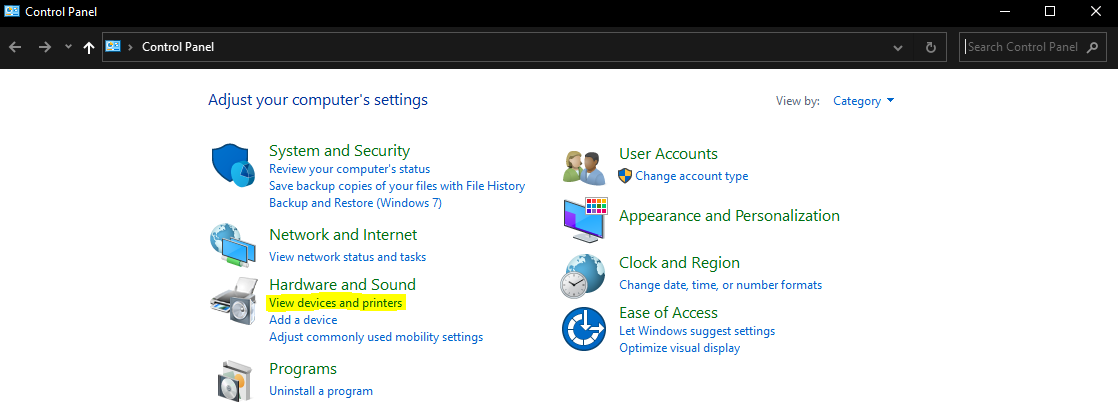The height and width of the screenshot is (413, 1118).
Task: Open the recent locations chevron
Action: 68,47
